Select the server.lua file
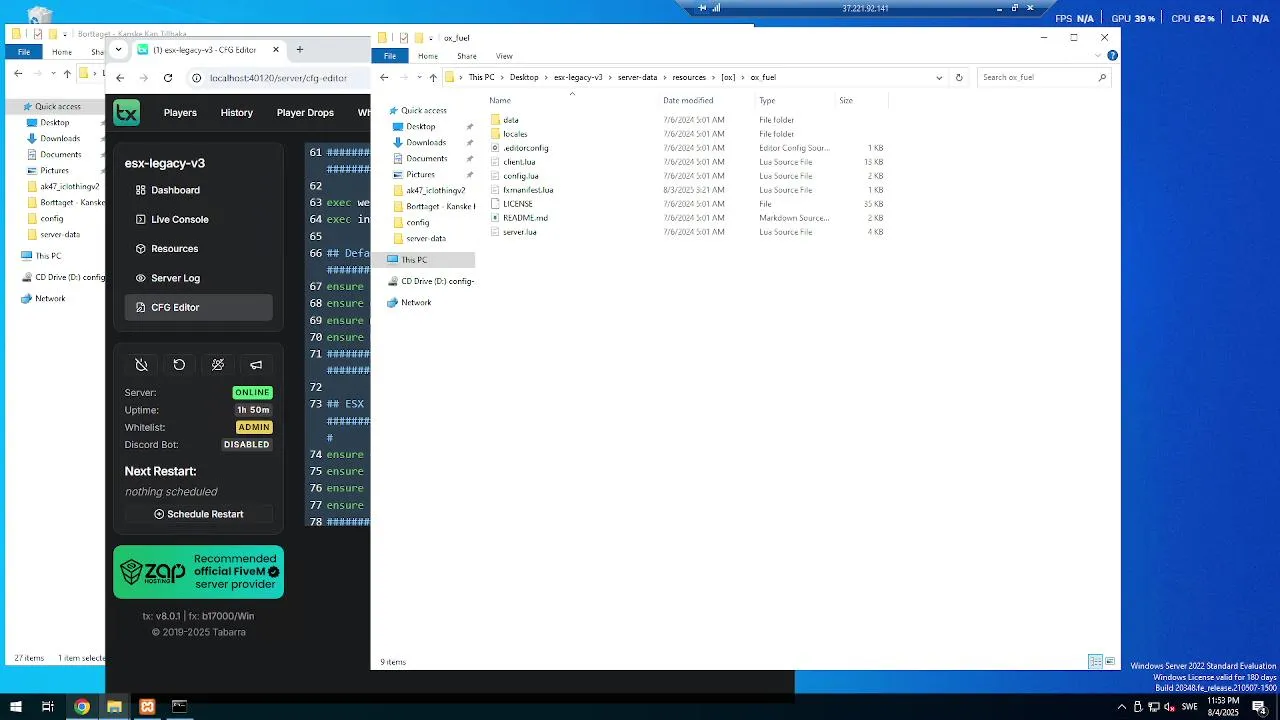This screenshot has height=720, width=1280. [519, 232]
